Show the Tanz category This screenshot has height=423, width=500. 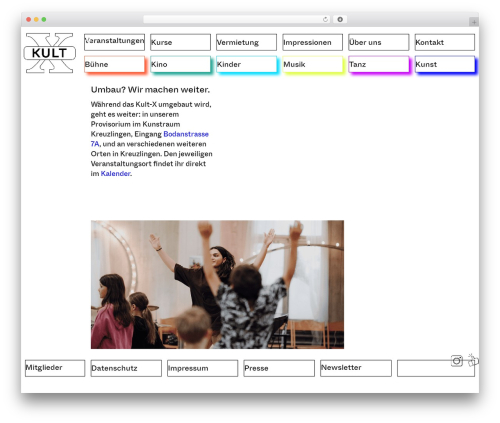click(x=379, y=64)
